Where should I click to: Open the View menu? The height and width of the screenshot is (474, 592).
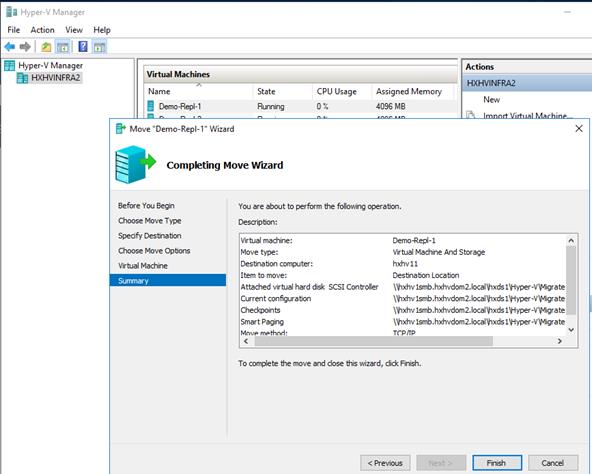[74, 30]
